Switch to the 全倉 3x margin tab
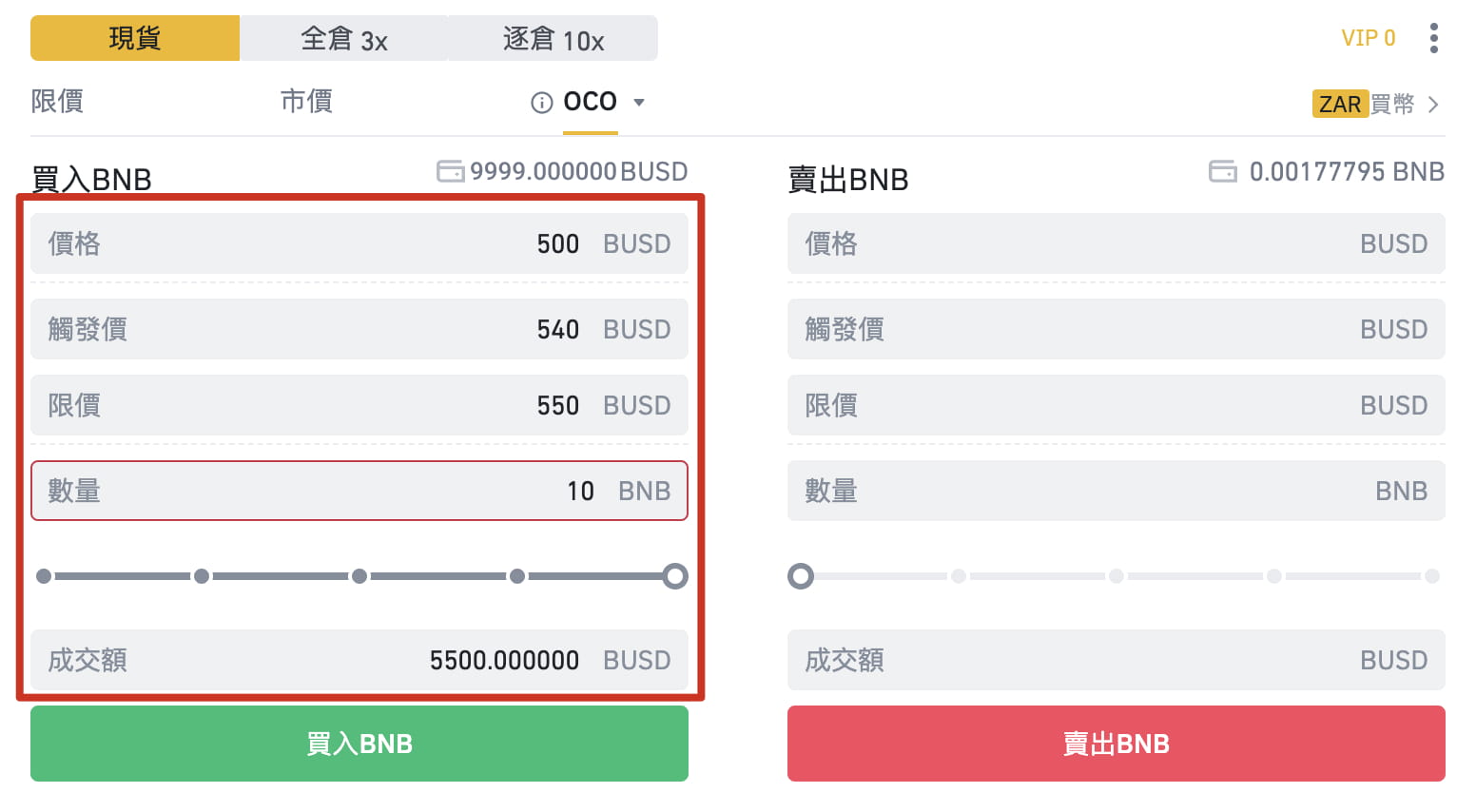The height and width of the screenshot is (812, 1476). click(x=344, y=38)
